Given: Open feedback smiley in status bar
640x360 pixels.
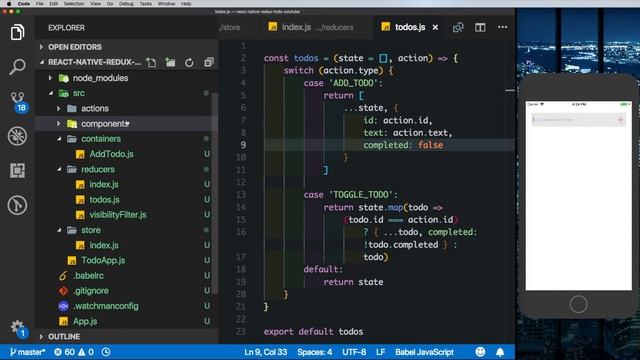Looking at the screenshot, I should tap(480, 352).
